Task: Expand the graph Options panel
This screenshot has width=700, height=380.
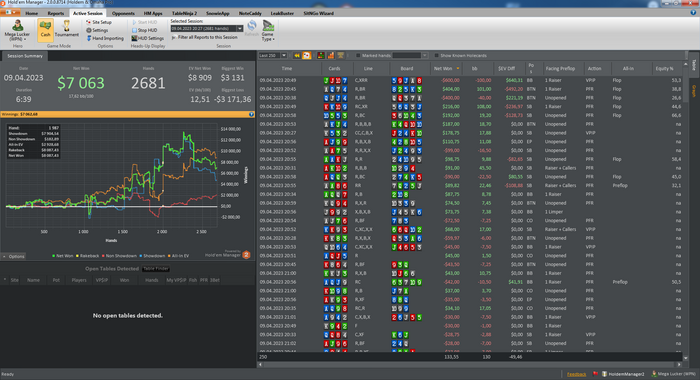Action: [13, 256]
